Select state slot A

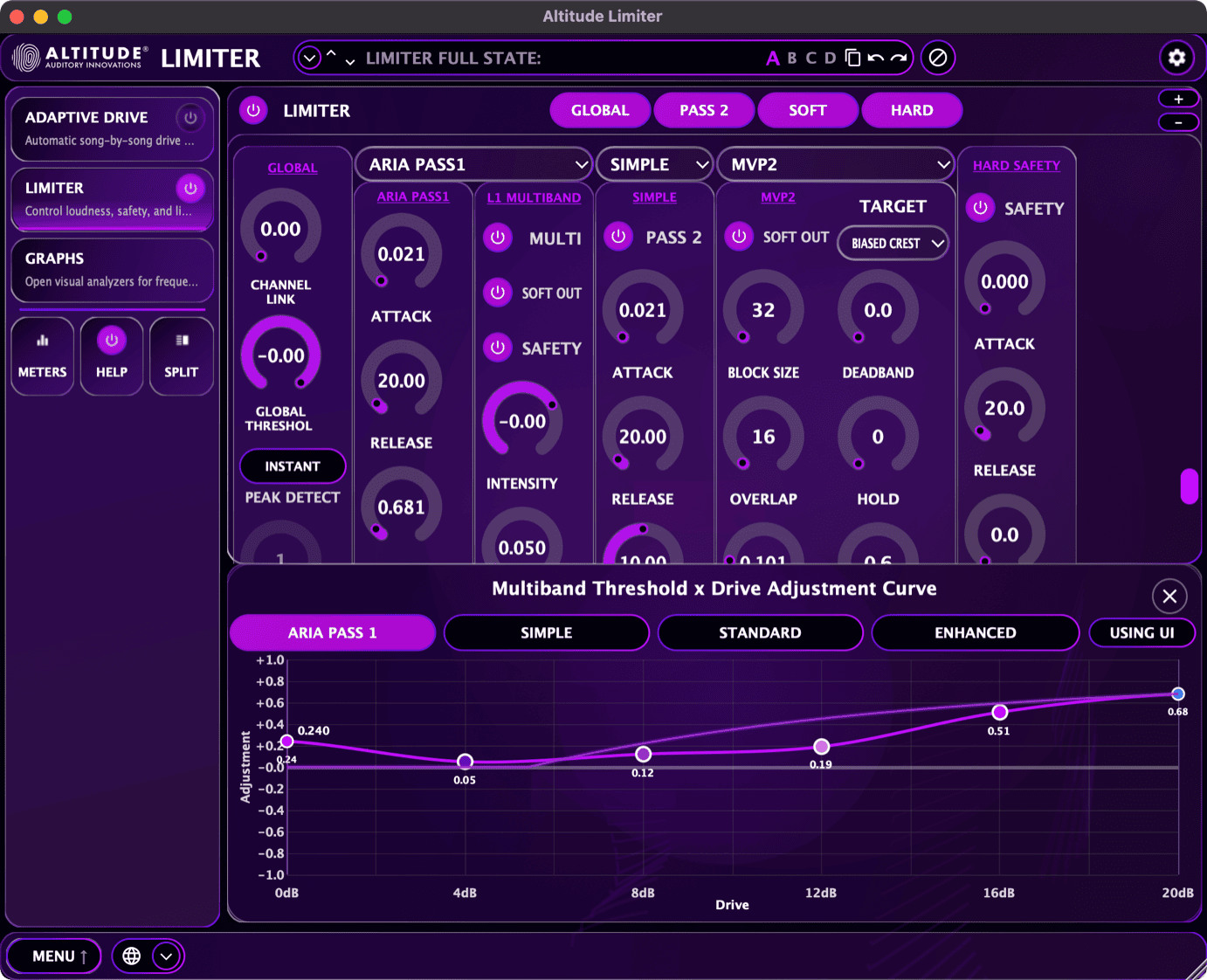click(773, 59)
